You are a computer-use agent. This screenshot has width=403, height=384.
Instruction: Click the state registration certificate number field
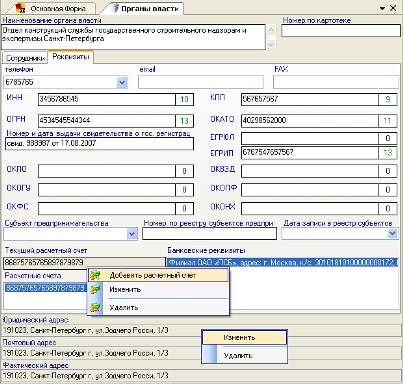pyautogui.click(x=99, y=144)
